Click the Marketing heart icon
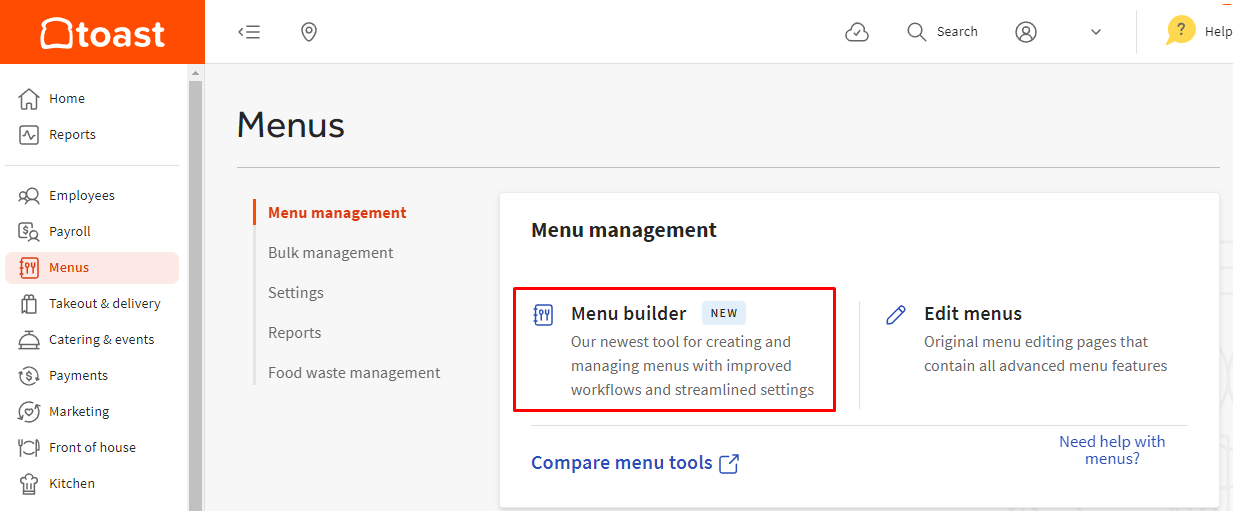 29,411
